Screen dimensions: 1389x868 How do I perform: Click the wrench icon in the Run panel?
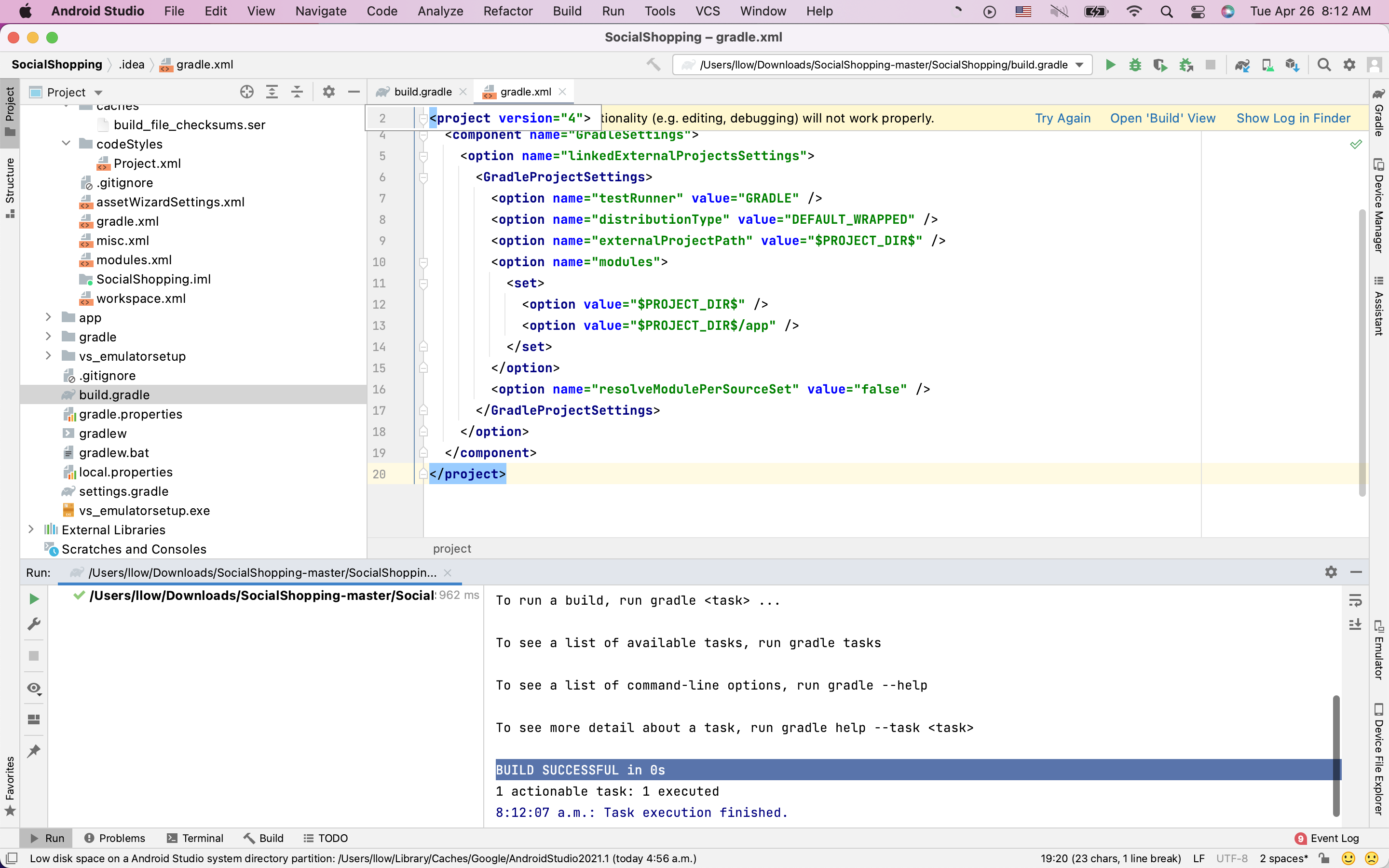[x=34, y=624]
